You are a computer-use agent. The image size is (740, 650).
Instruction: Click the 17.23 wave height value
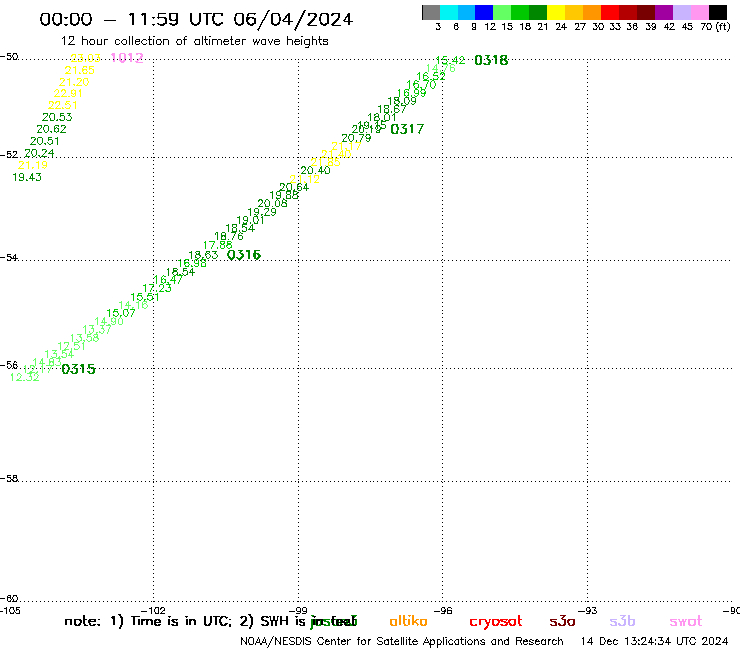point(157,288)
